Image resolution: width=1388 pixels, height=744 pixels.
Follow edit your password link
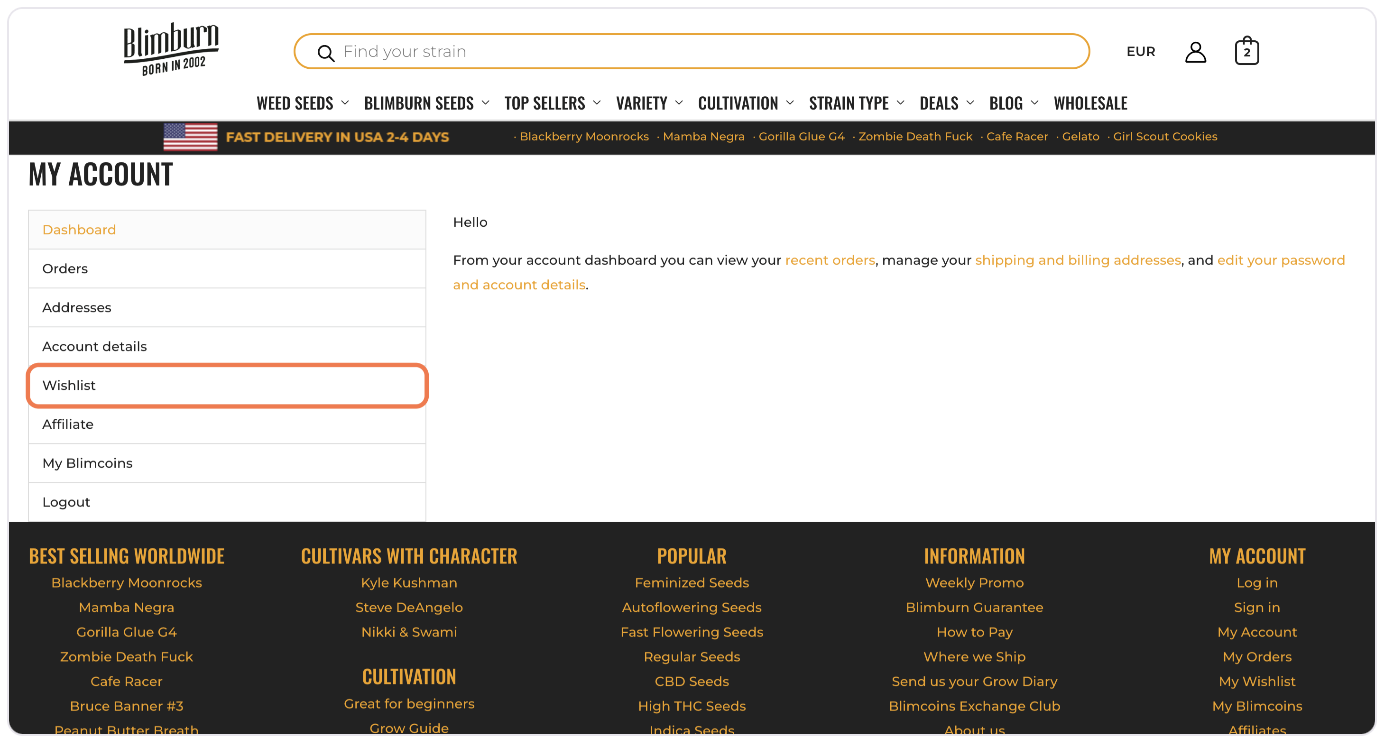[1281, 260]
